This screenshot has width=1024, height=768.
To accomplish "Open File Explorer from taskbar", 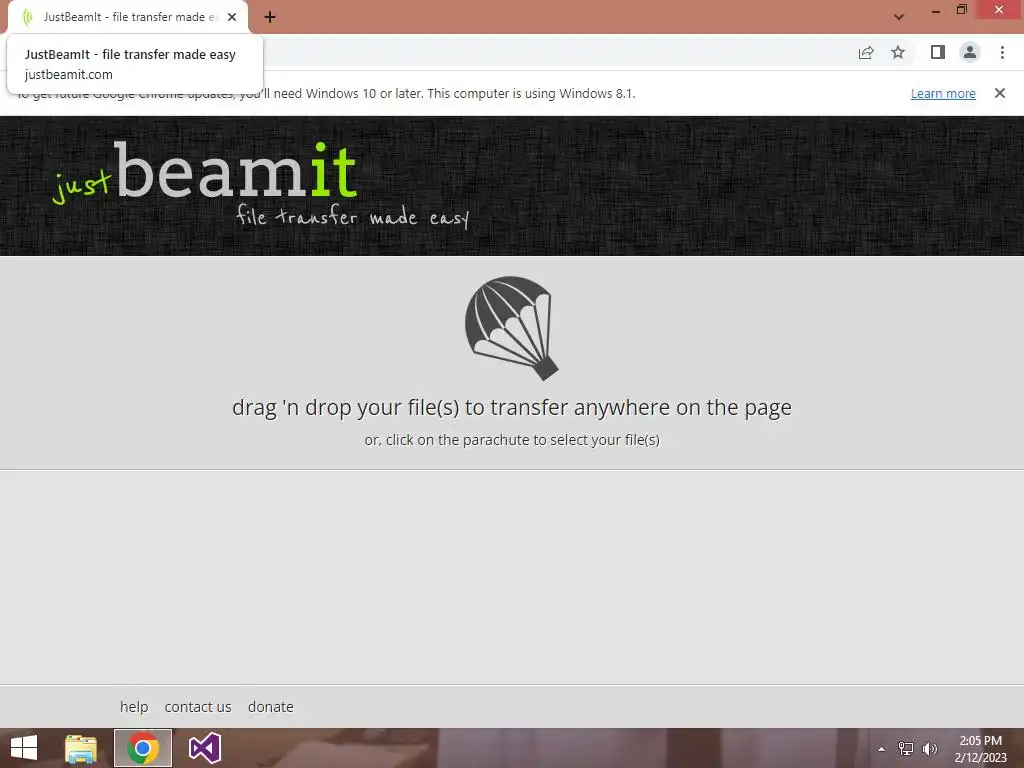I will pyautogui.click(x=81, y=748).
